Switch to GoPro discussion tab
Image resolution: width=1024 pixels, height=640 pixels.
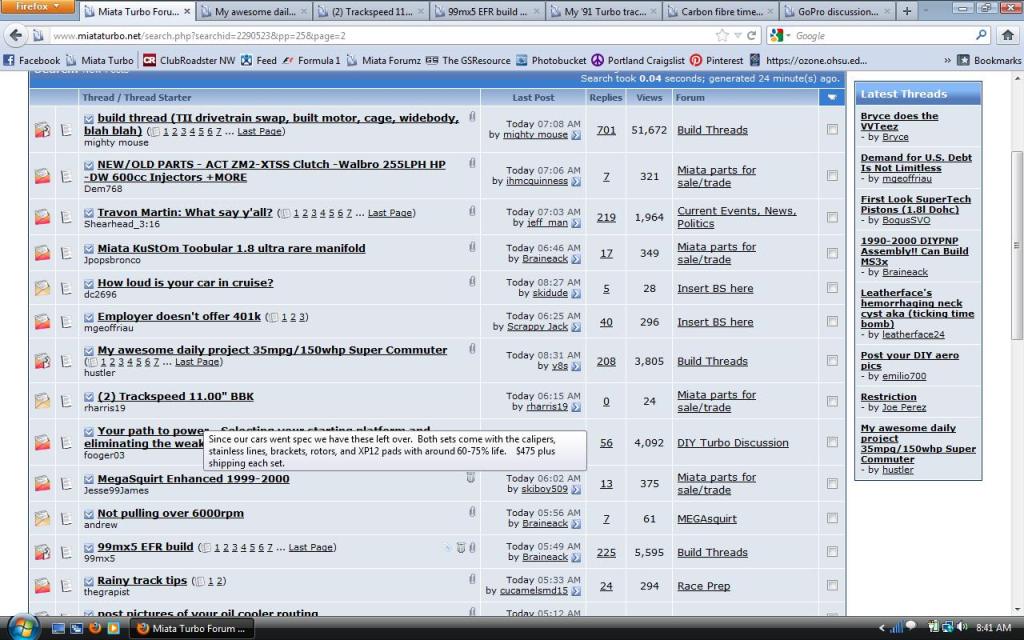pos(837,12)
